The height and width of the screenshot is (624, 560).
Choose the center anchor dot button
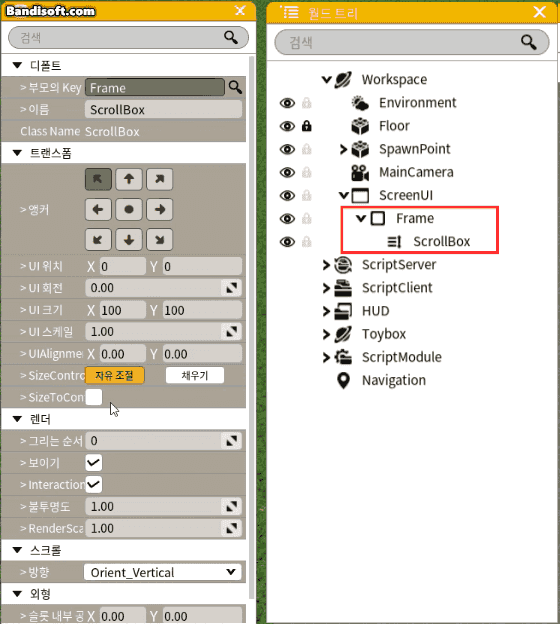[129, 209]
